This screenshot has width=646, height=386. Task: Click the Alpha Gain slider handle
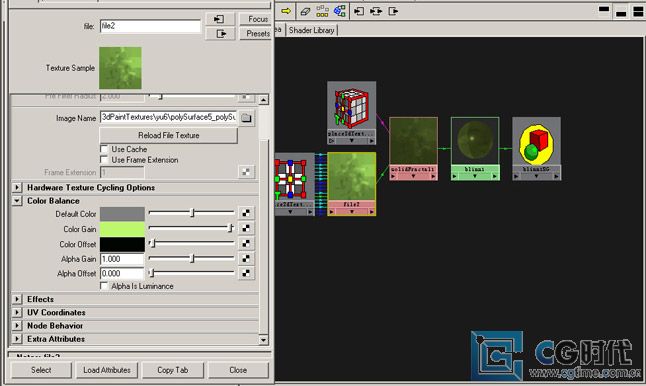tap(192, 258)
